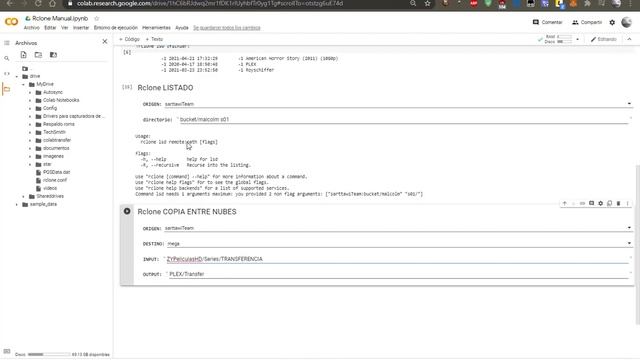Collapse the header with the chevron

629,39
